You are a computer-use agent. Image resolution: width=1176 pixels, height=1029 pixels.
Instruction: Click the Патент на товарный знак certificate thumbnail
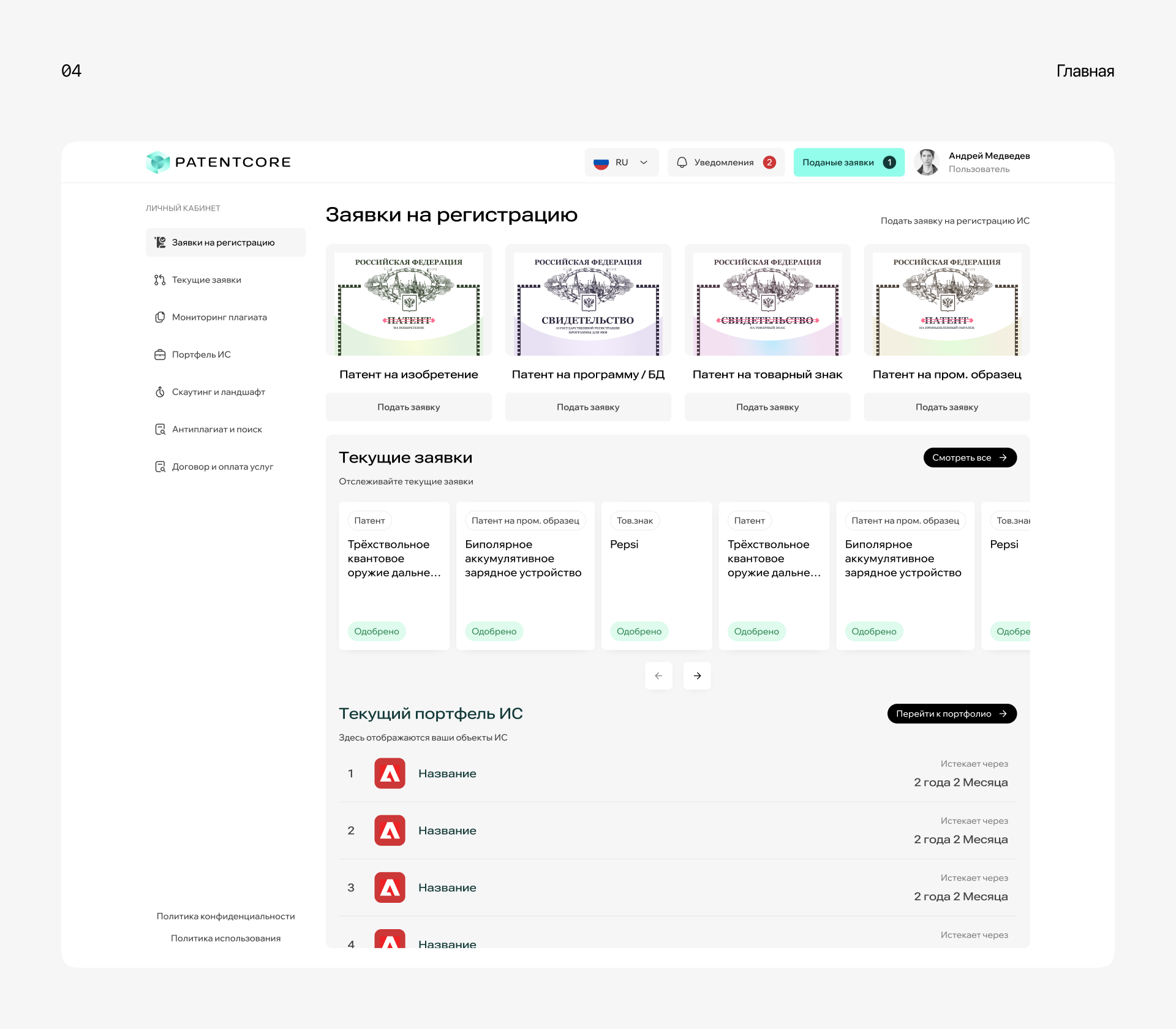click(767, 300)
